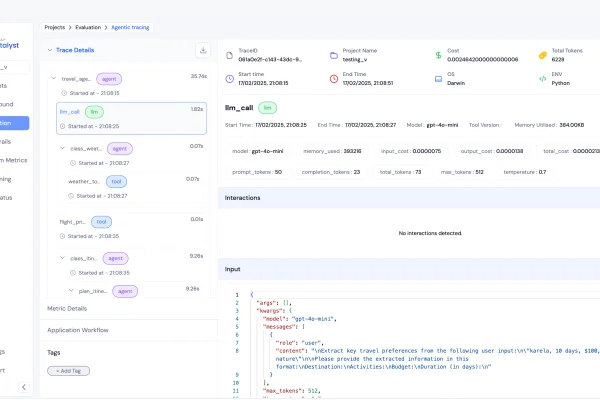This screenshot has height=400, width=600.
Task: Click the model gpt-4o-mini chip
Action: pos(258,151)
